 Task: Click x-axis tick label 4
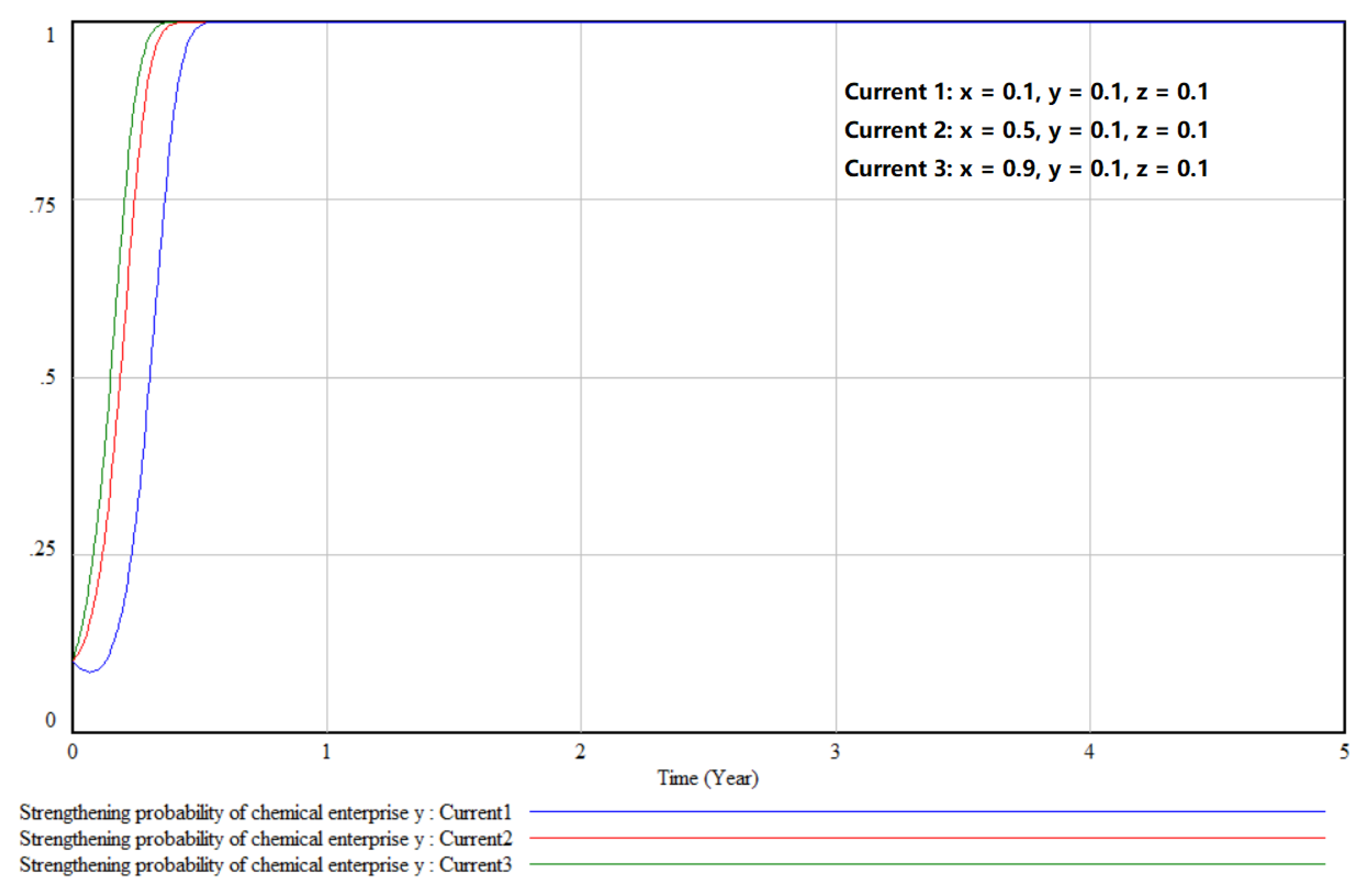1089,751
